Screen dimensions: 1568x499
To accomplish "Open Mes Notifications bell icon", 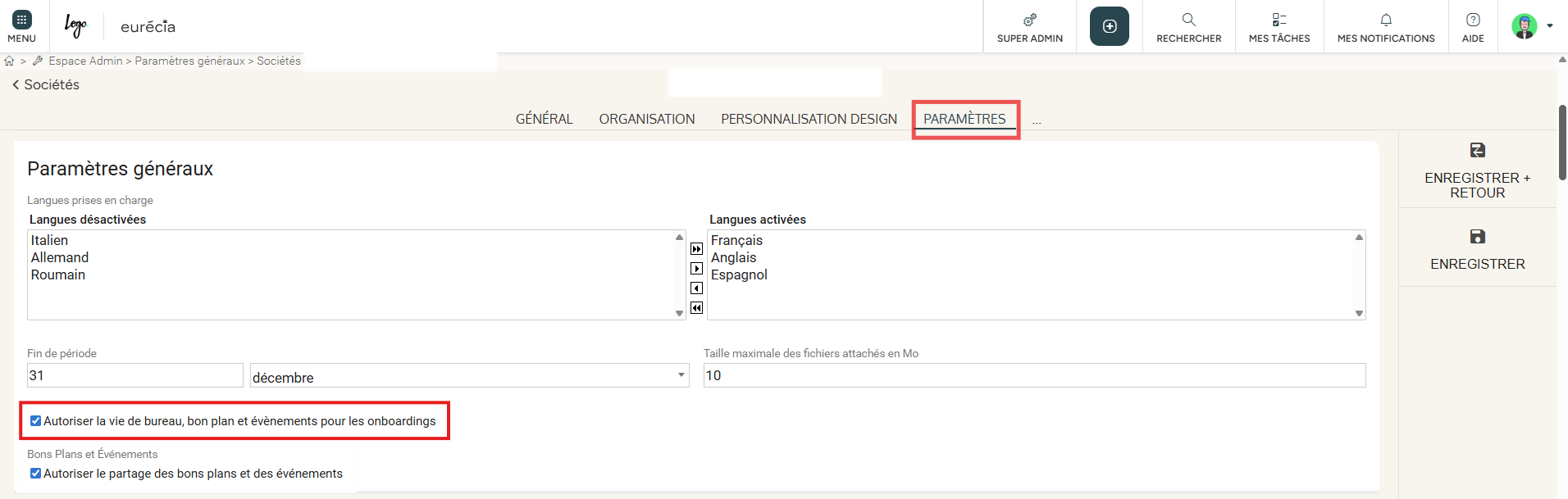I will tap(1385, 20).
